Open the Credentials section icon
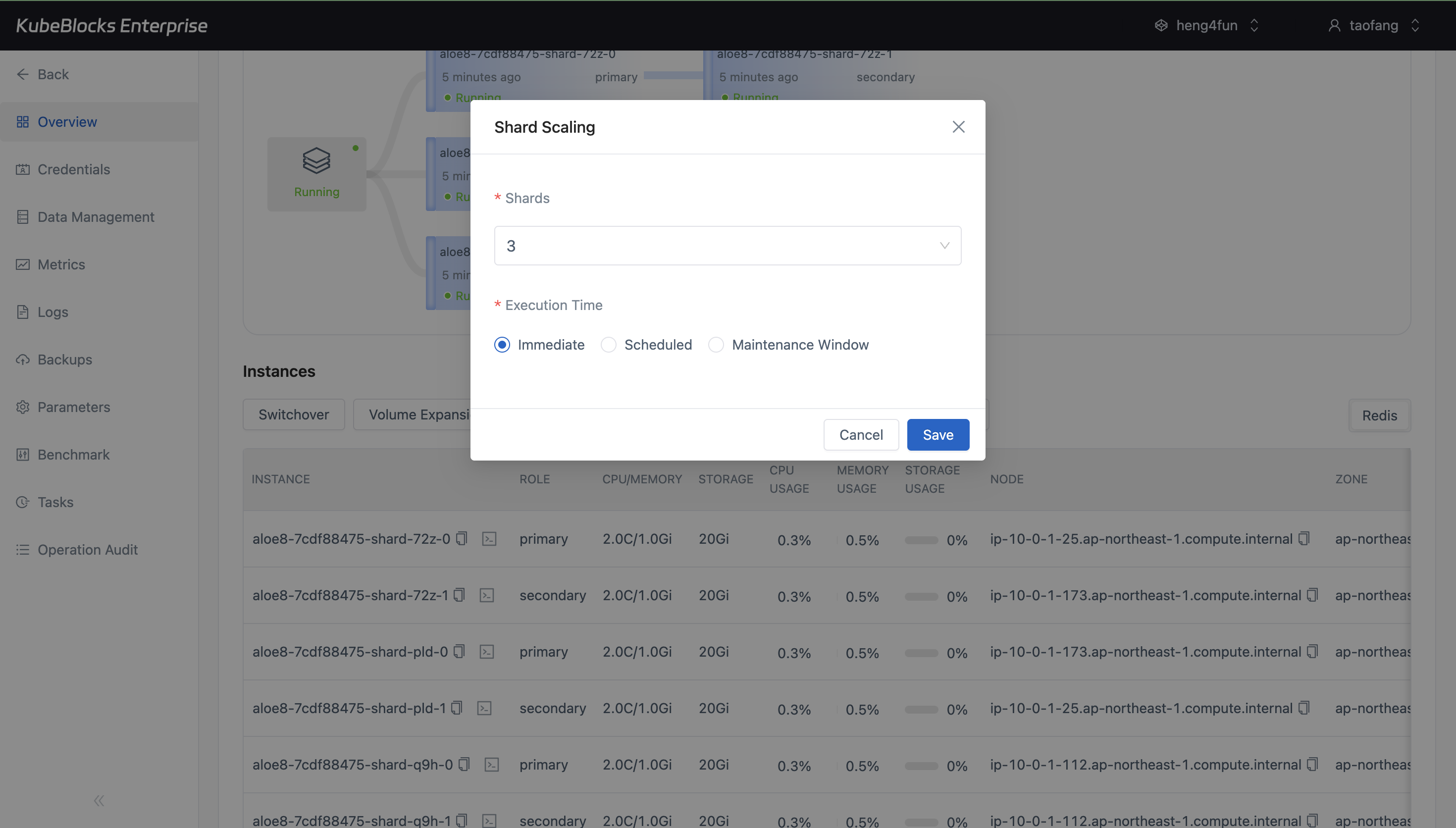The height and width of the screenshot is (828, 1456). [23, 169]
